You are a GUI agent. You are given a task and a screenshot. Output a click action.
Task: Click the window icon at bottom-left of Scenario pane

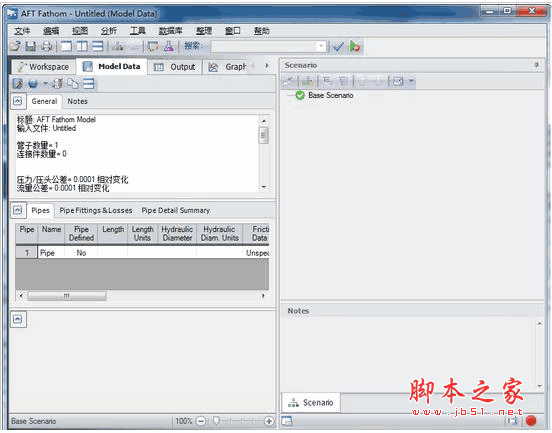pos(287,421)
